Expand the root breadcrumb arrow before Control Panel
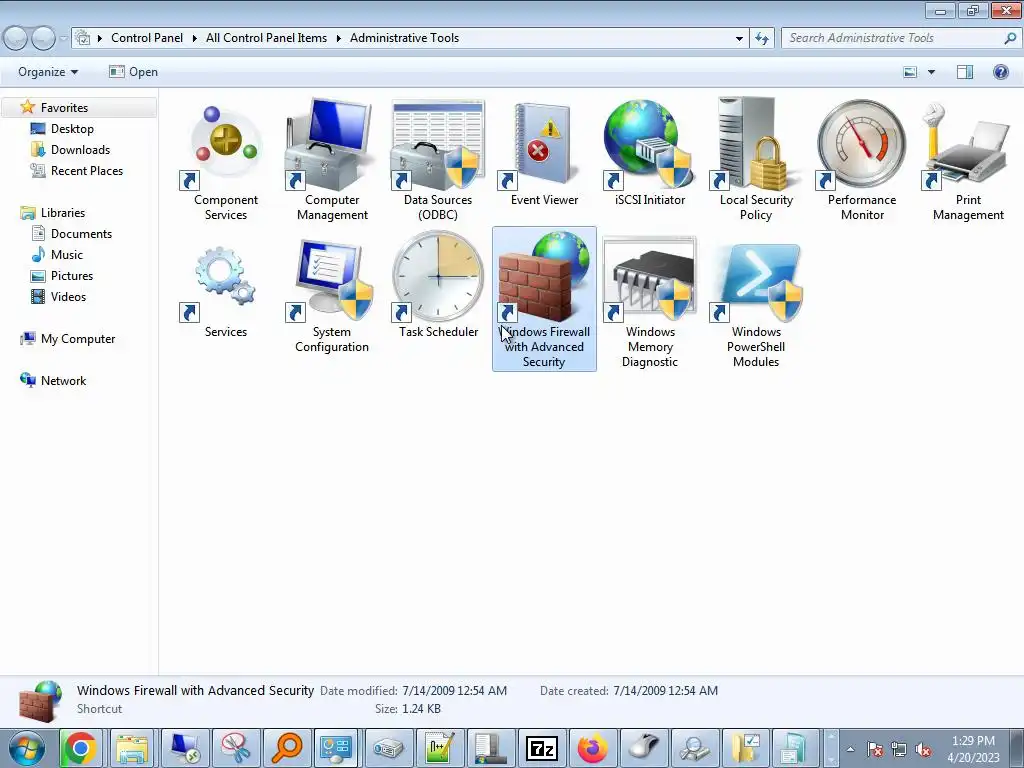 coord(100,38)
